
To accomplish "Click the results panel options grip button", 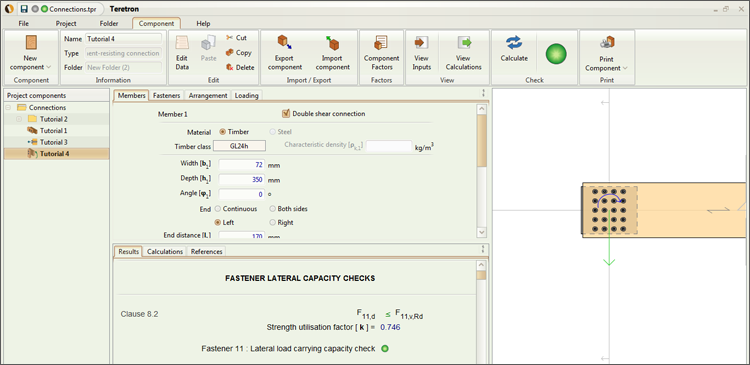I will (484, 248).
